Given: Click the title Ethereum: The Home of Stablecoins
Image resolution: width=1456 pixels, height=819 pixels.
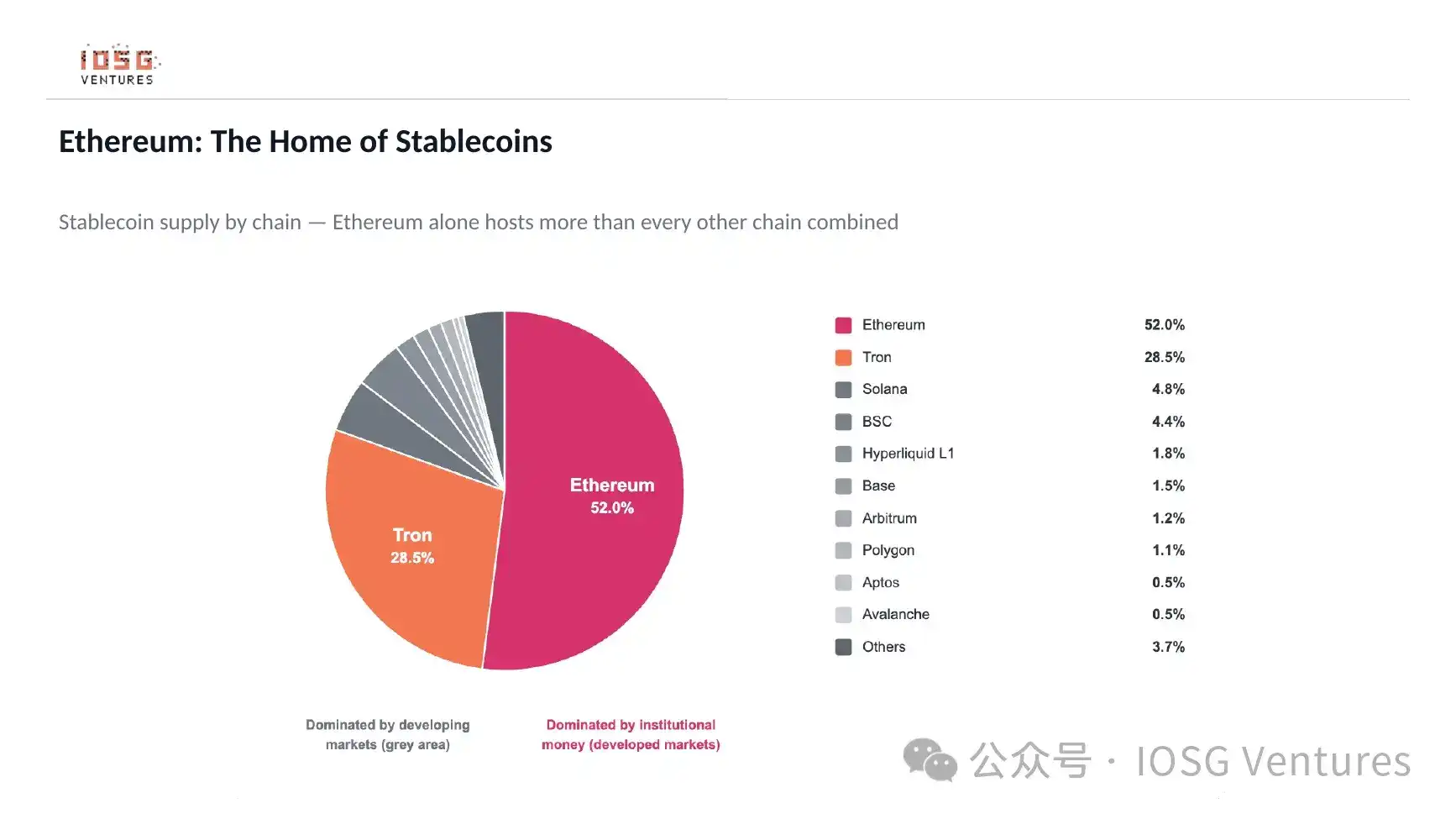Looking at the screenshot, I should pyautogui.click(x=306, y=141).
